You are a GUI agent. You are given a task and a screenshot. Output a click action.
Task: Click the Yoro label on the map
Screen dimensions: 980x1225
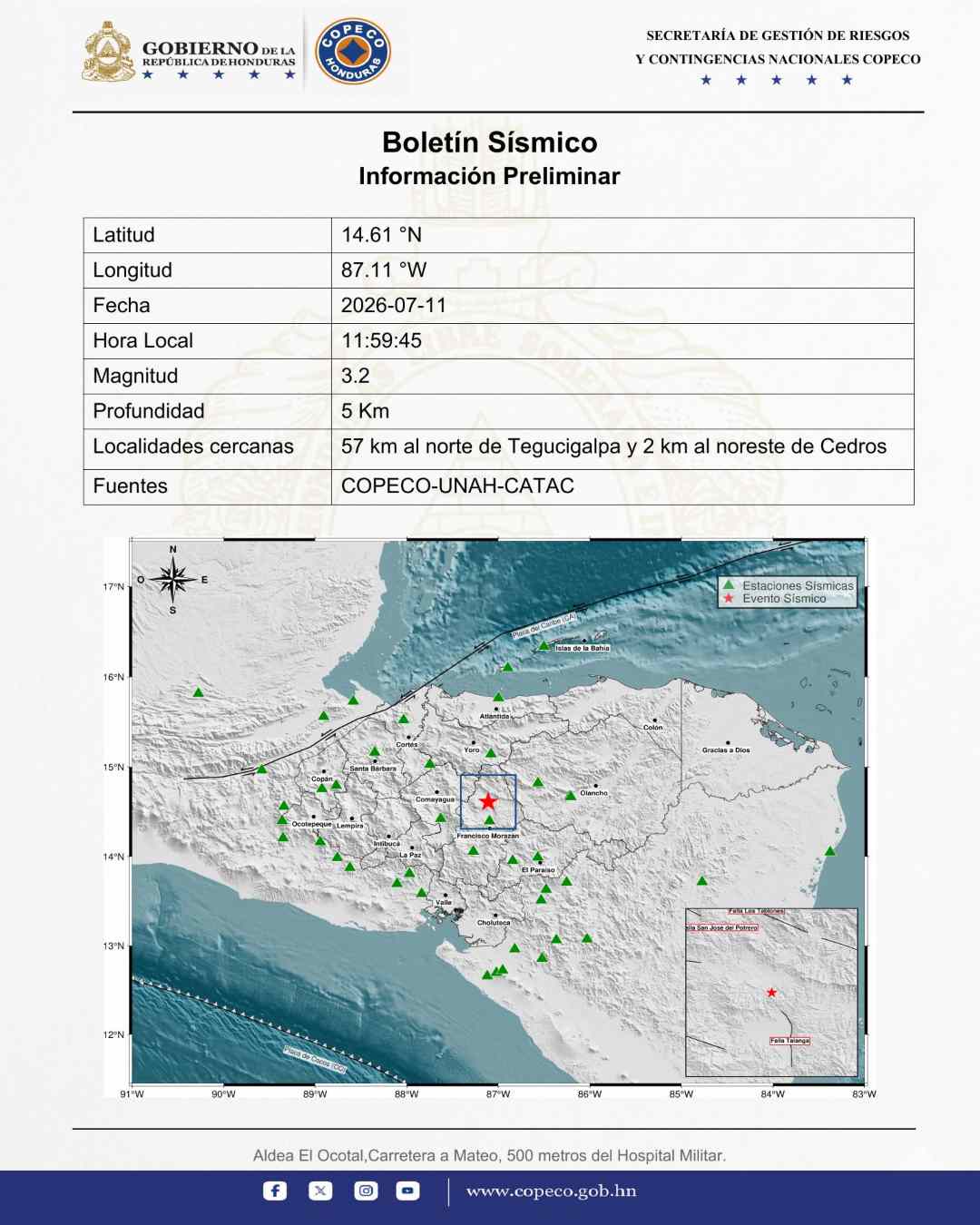point(472,750)
